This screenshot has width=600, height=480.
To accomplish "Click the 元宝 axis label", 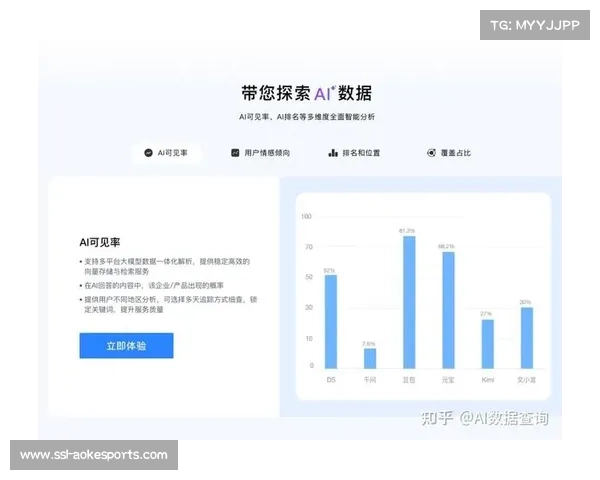I will pos(448,380).
